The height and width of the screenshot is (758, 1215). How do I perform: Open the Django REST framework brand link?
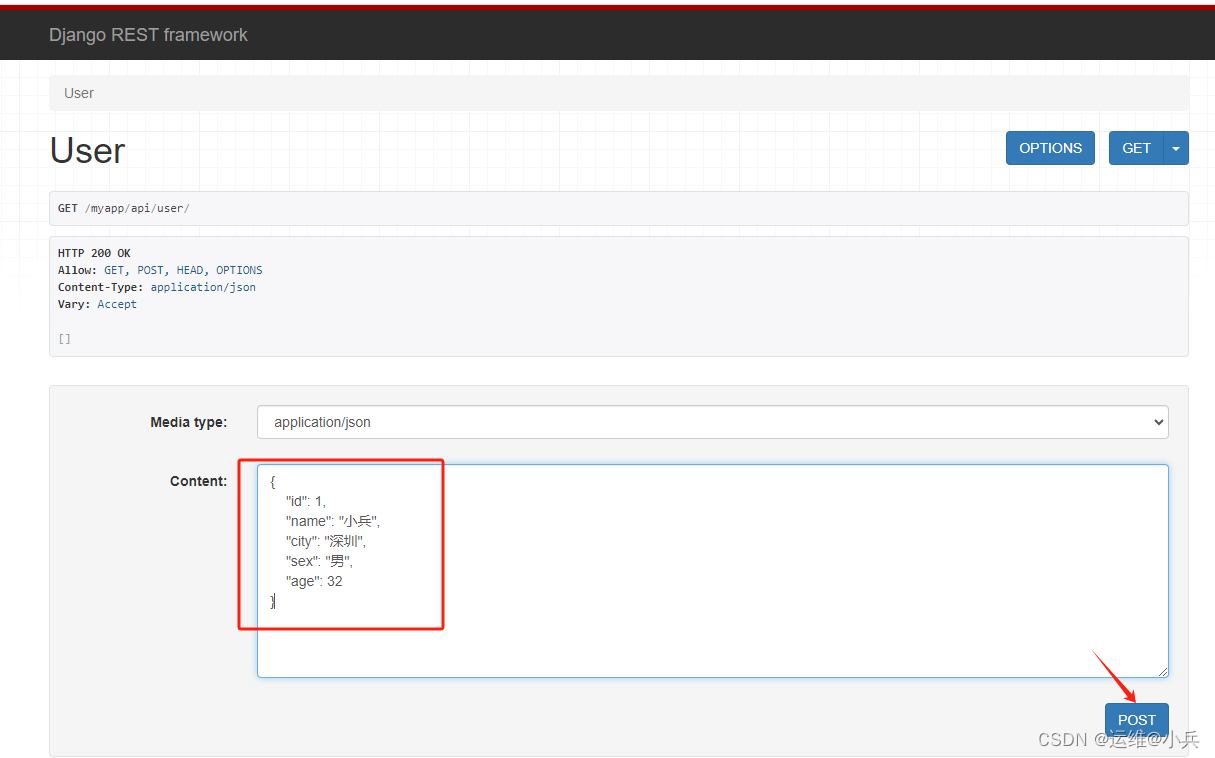(x=148, y=35)
